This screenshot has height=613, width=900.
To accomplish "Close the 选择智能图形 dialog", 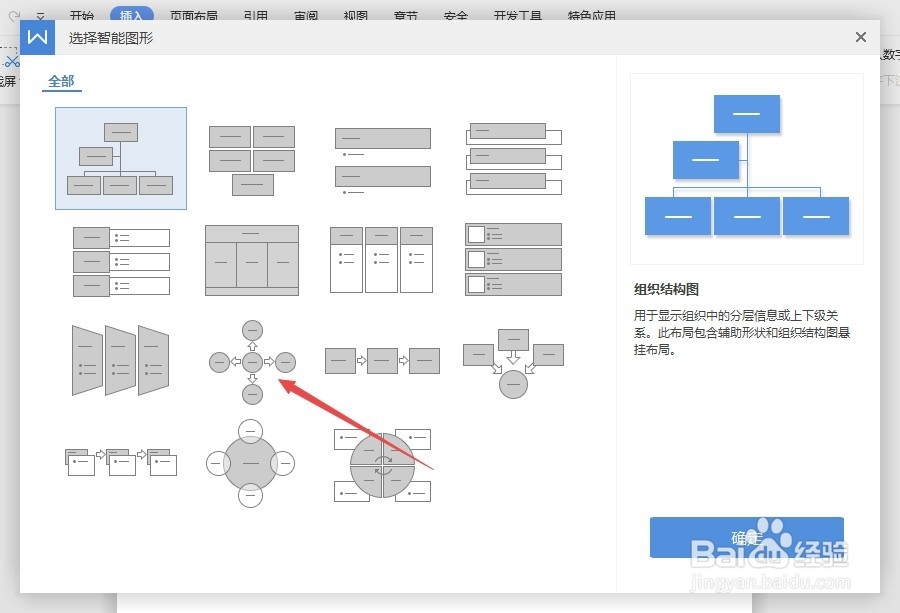I will (x=860, y=37).
